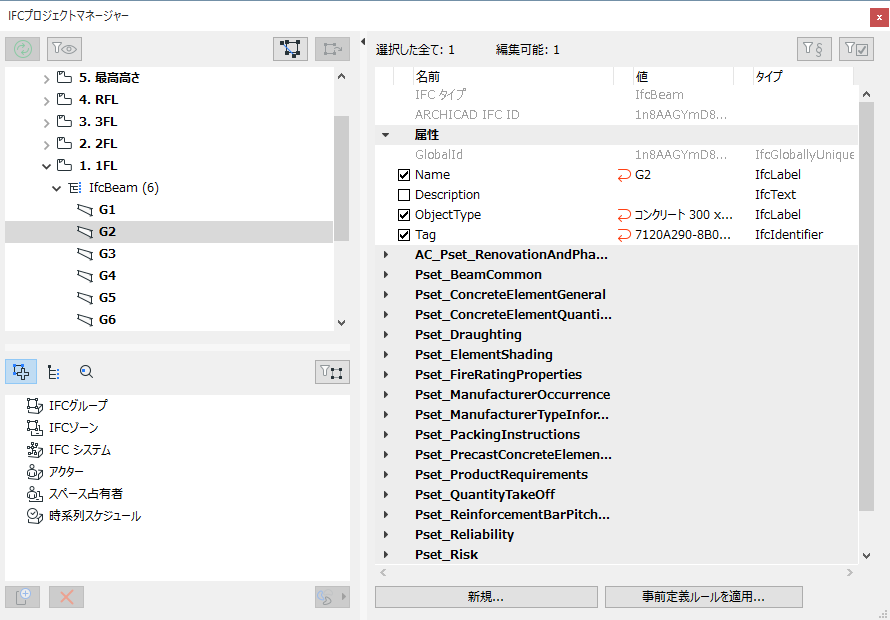Screen dimensions: 890x620
Task: Expand the 2. 2FL story node
Action: coord(47,145)
